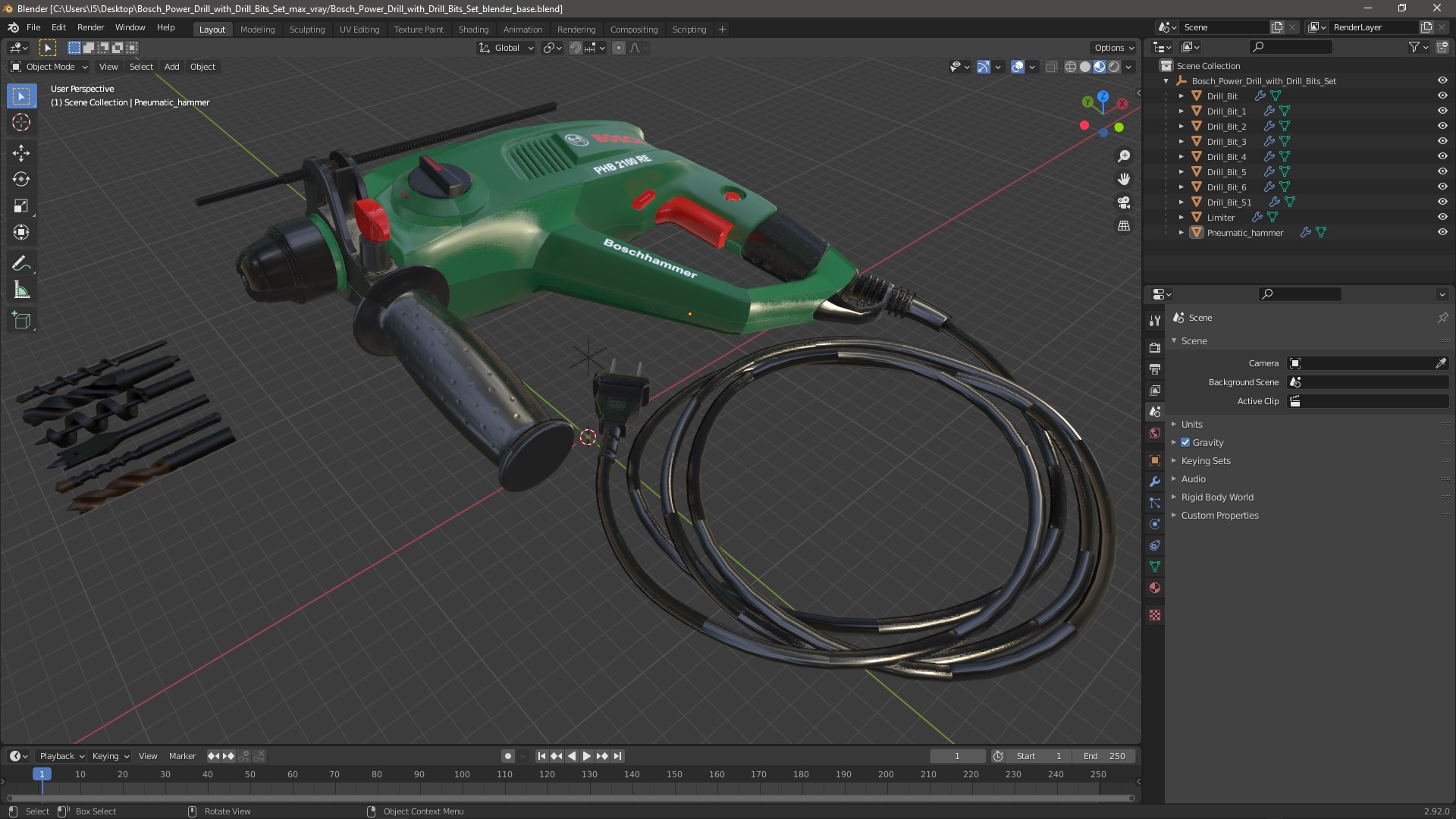Screen dimensions: 1456x819
Task: Jump to the end frame
Action: pyautogui.click(x=618, y=756)
